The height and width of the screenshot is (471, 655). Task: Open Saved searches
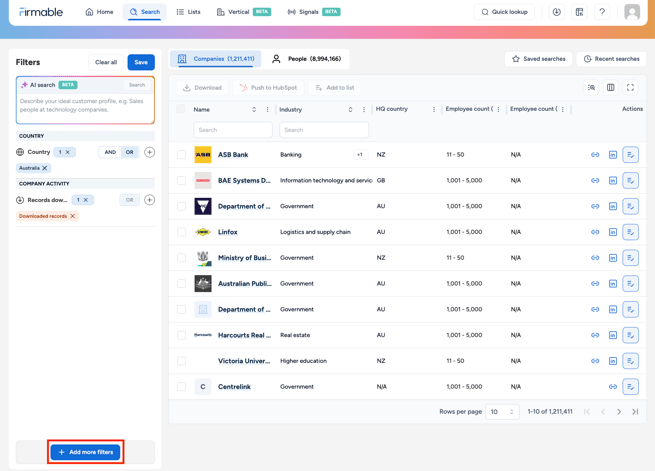538,59
